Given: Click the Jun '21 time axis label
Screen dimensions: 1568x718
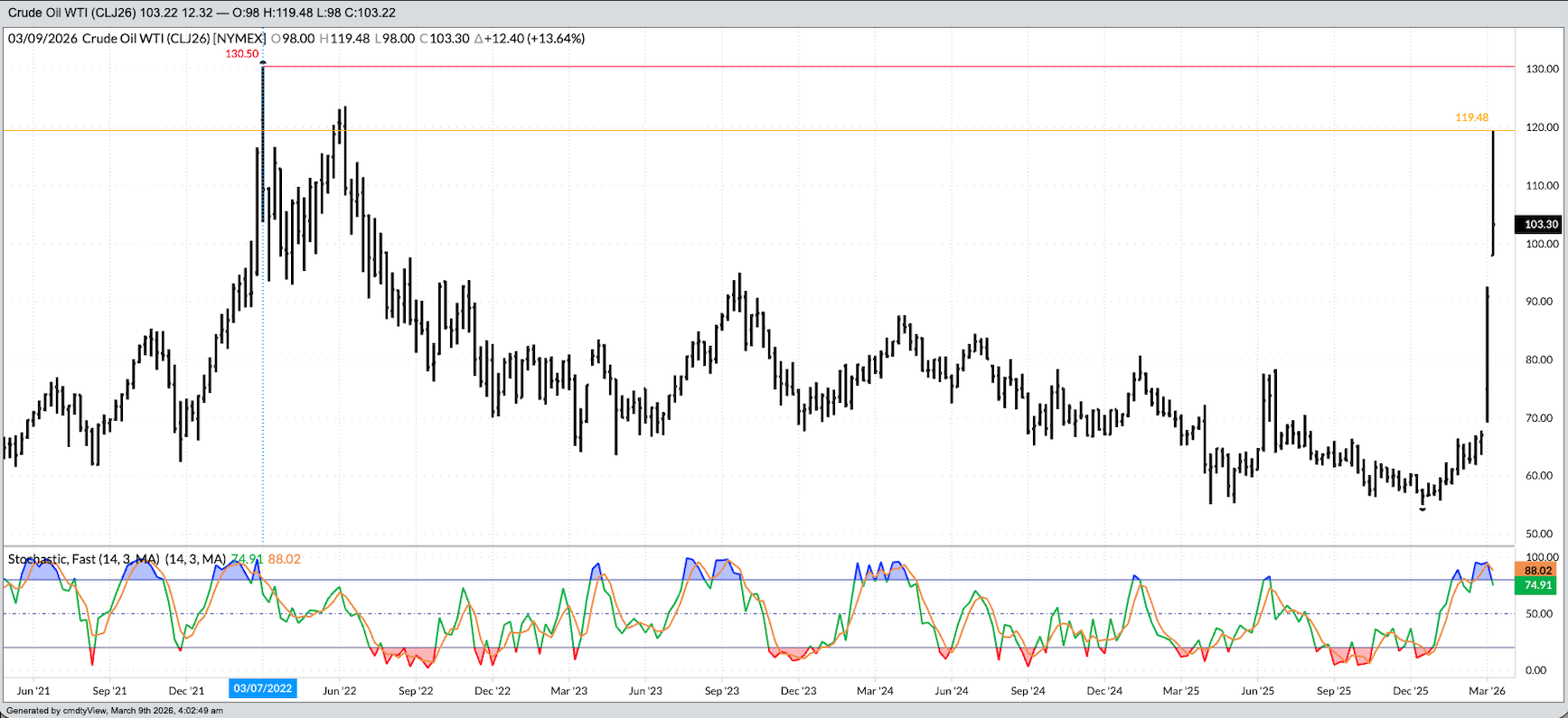Looking at the screenshot, I should click(x=33, y=691).
